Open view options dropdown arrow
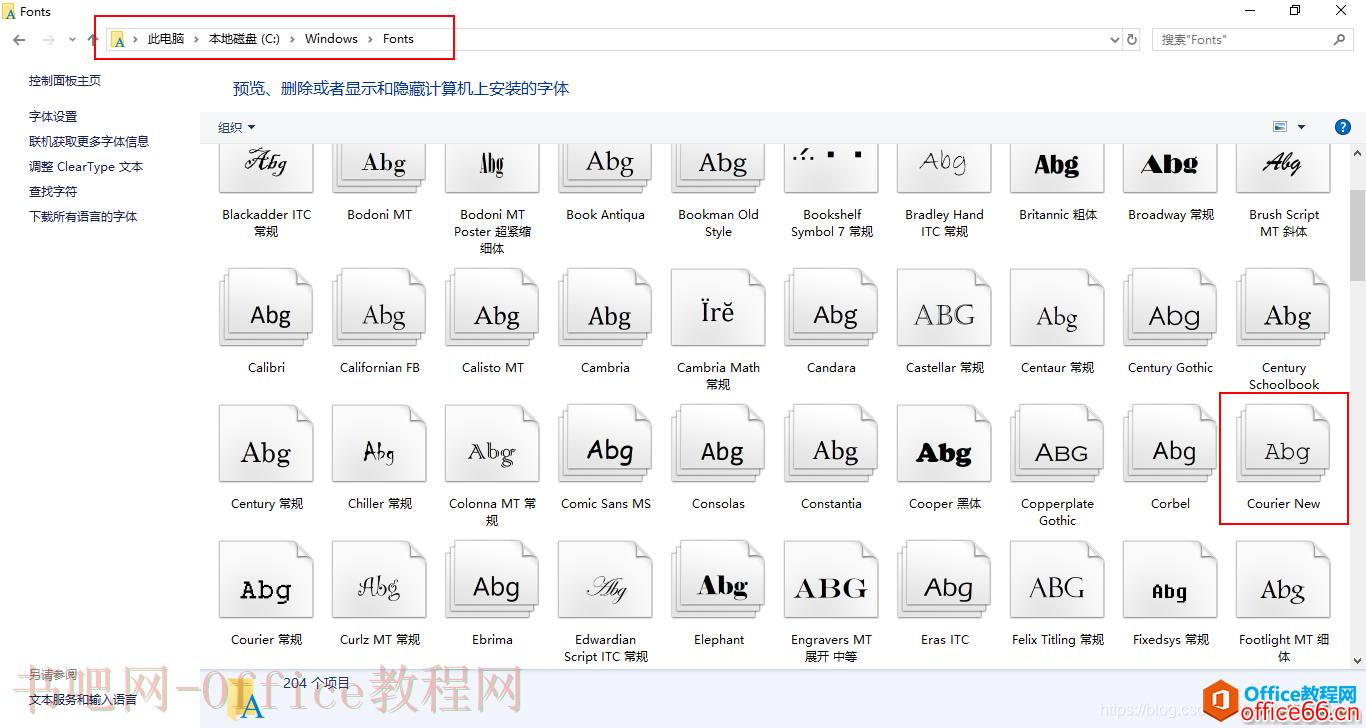This screenshot has height=728, width=1366. tap(1301, 127)
